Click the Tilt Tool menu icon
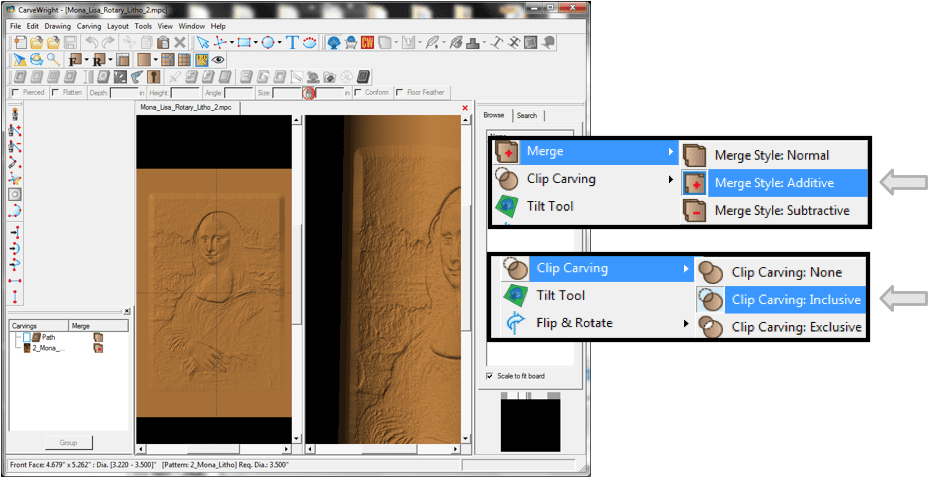The width and height of the screenshot is (930, 479). pos(511,206)
